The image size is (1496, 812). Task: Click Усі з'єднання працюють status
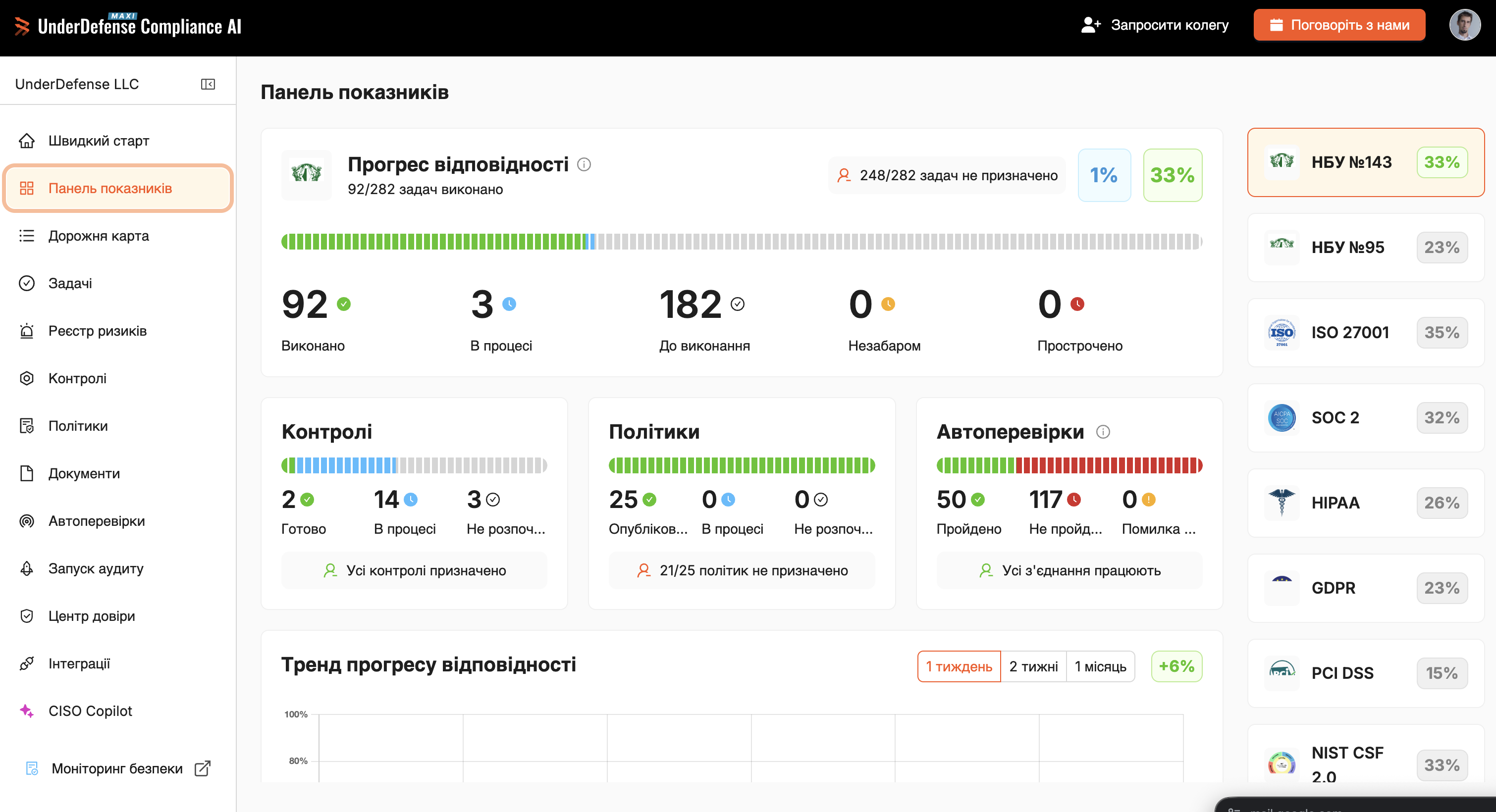pyautogui.click(x=1069, y=570)
